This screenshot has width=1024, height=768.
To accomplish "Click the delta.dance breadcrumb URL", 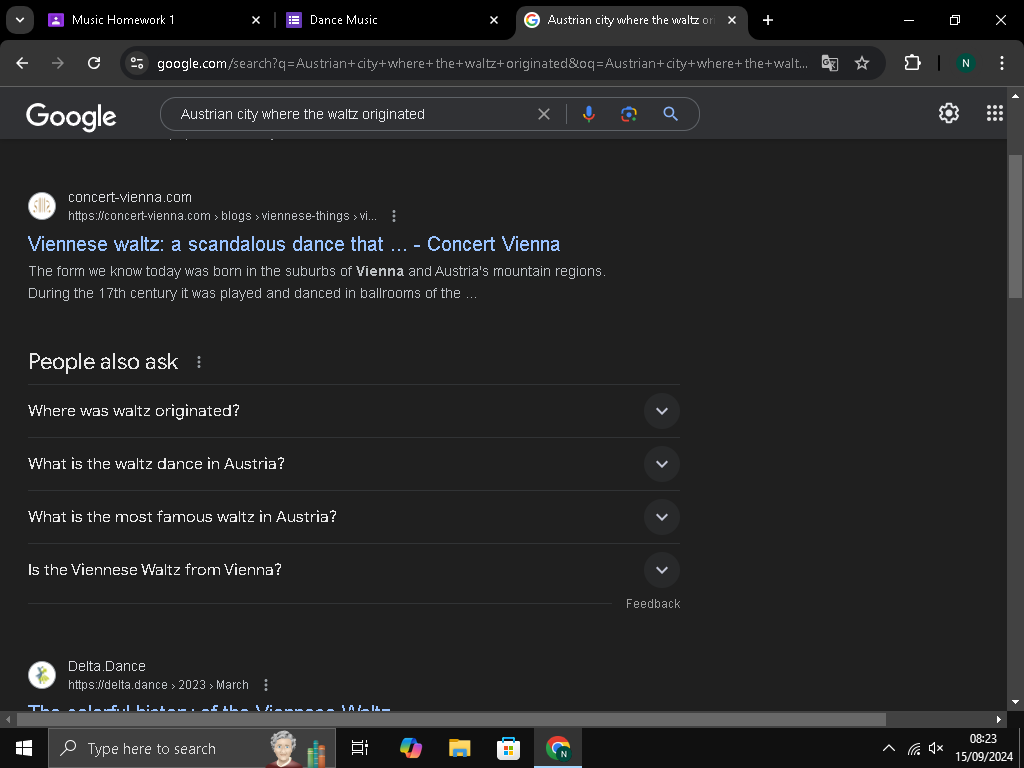I will (x=158, y=684).
